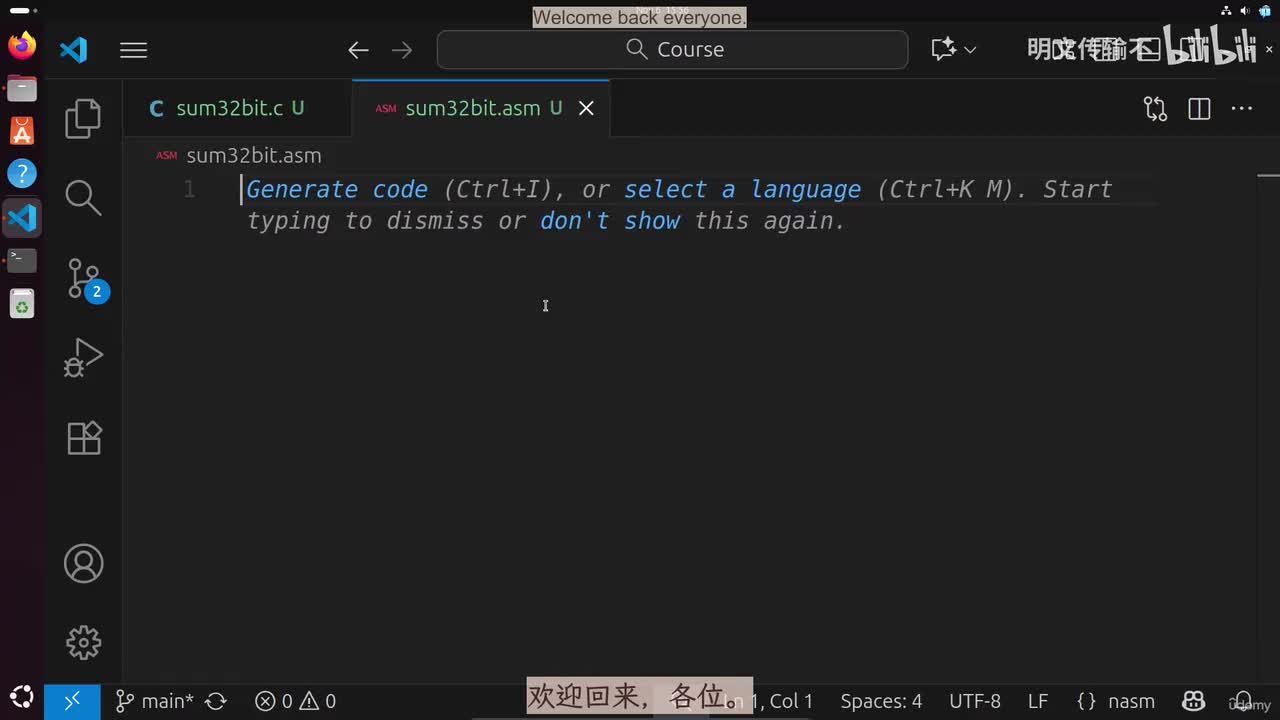The image size is (1280, 720).
Task: Click the select a language link
Action: (742, 190)
